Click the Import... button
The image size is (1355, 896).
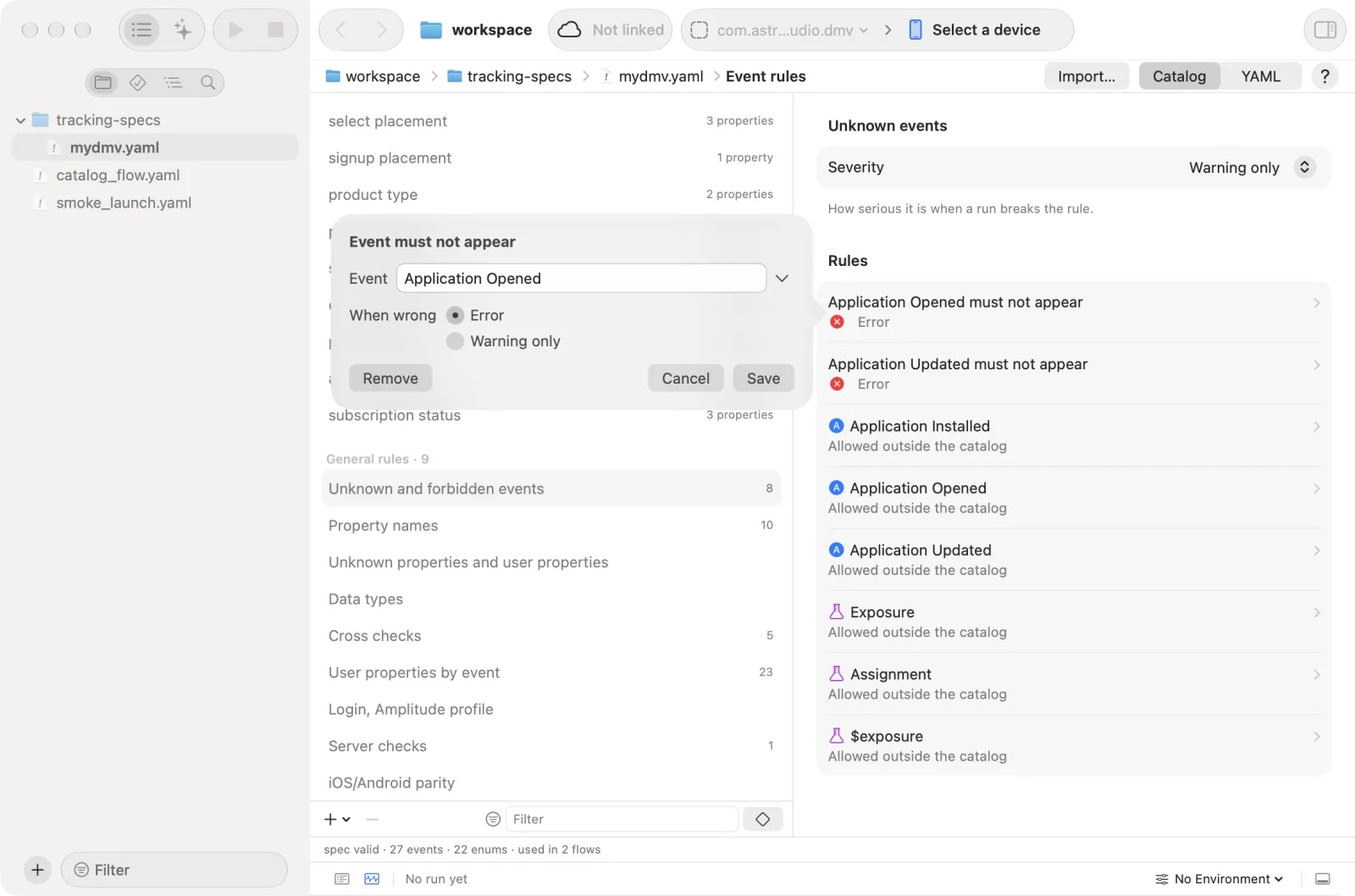pos(1087,76)
